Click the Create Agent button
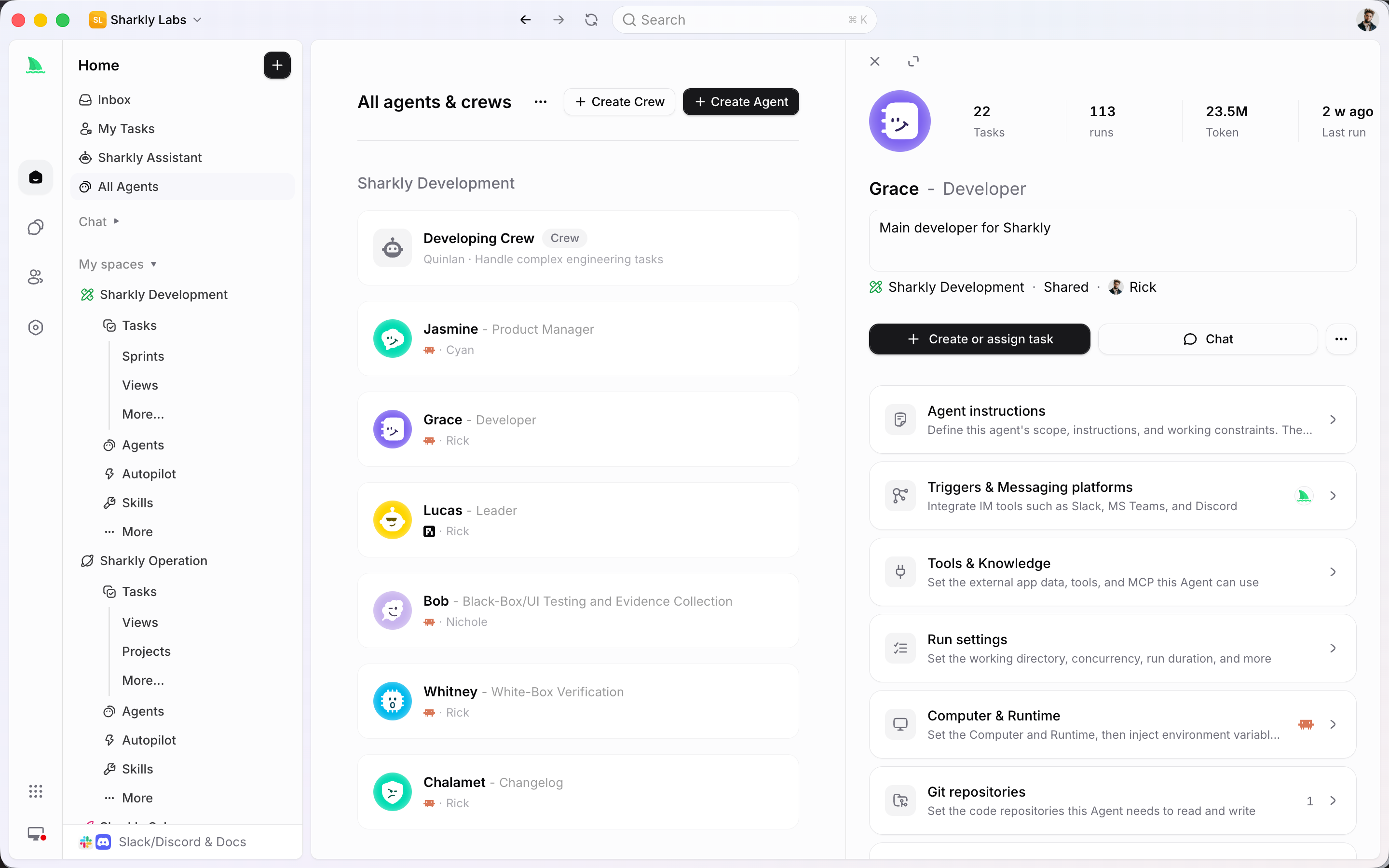Viewport: 1389px width, 868px height. click(x=740, y=102)
